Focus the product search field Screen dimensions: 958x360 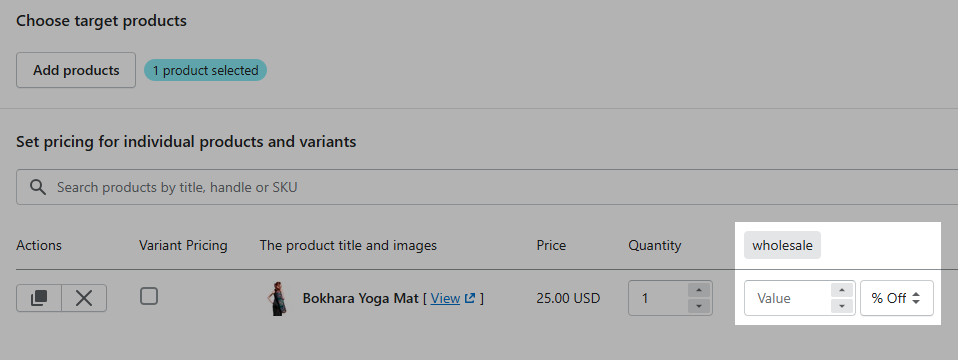click(487, 187)
